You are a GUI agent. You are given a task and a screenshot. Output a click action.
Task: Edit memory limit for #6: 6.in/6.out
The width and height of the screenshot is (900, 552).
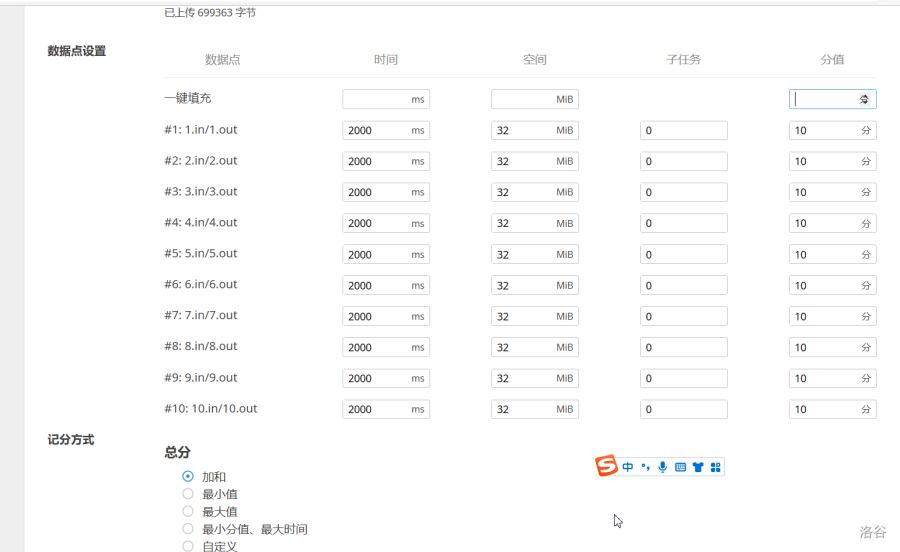534,285
